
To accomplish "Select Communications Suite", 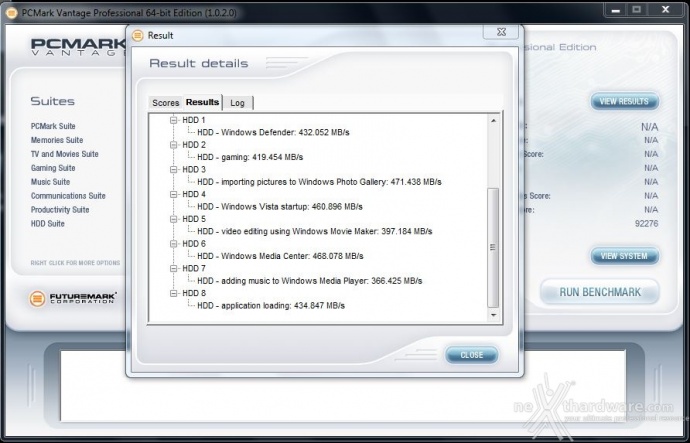I will pyautogui.click(x=68, y=196).
